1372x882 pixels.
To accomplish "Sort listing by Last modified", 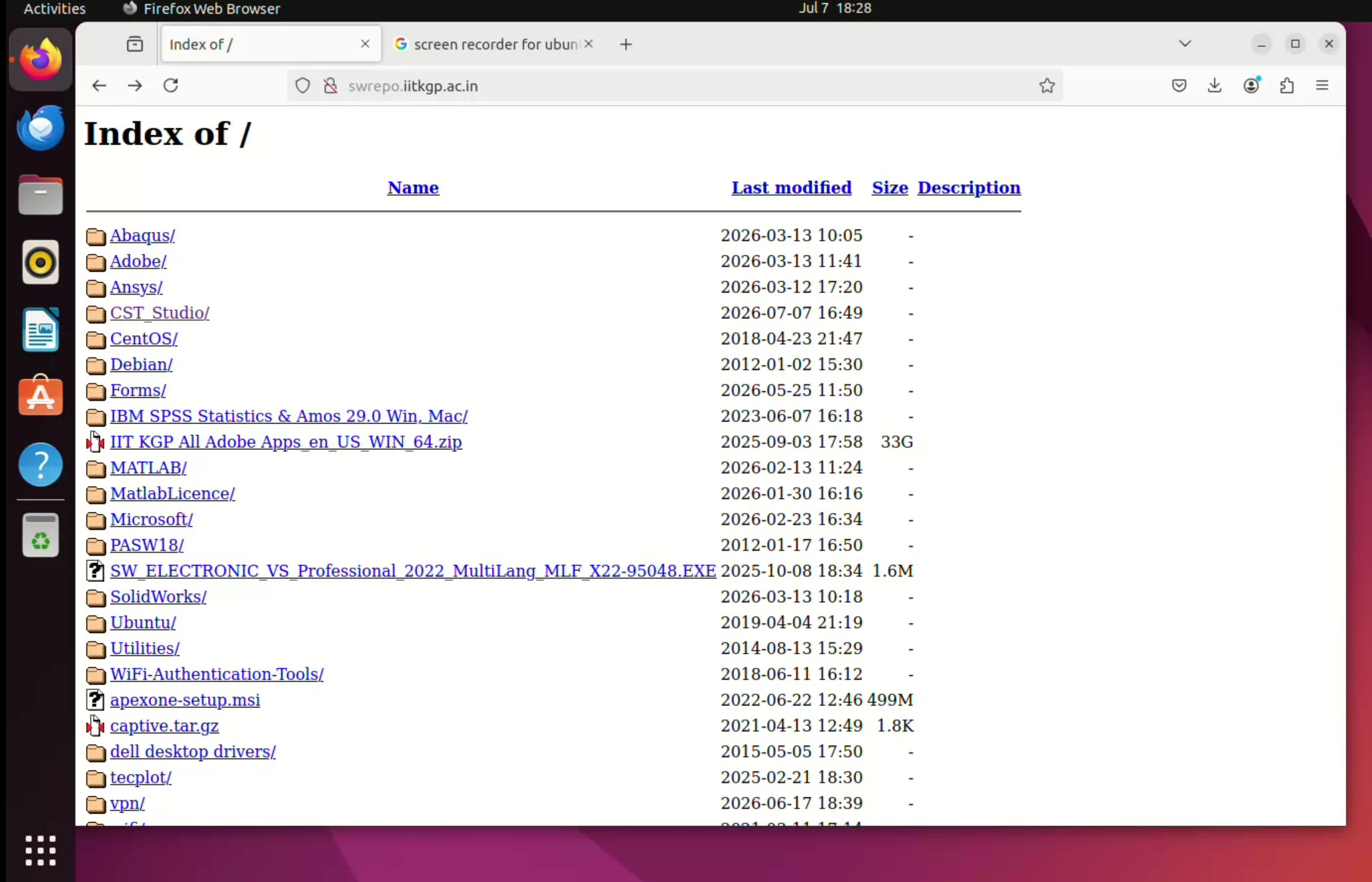I will coord(791,188).
